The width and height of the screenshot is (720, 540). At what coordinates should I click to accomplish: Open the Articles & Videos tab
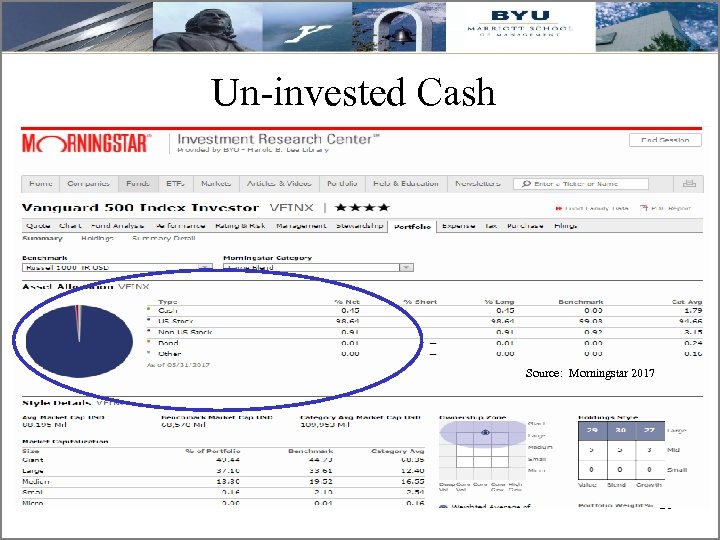point(279,184)
